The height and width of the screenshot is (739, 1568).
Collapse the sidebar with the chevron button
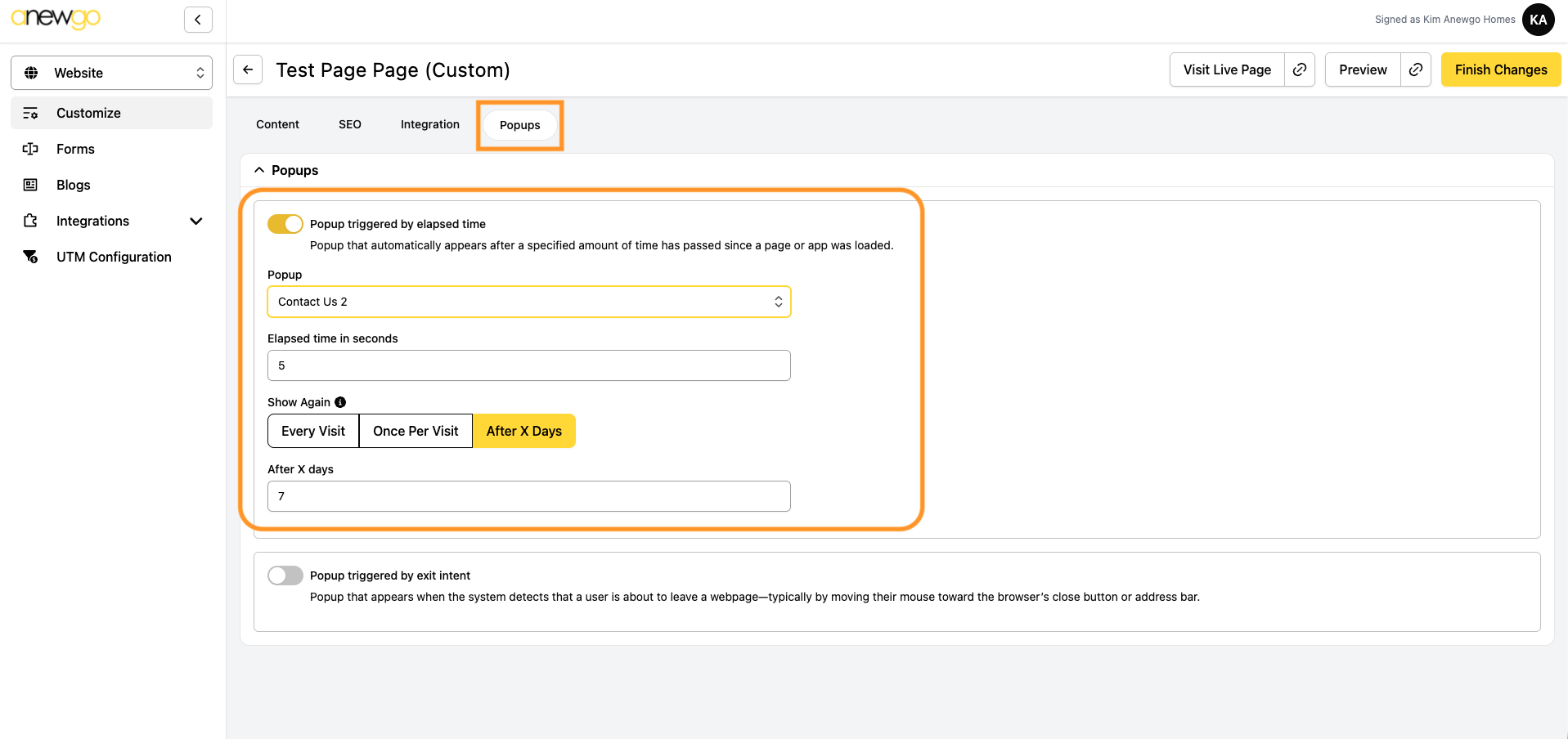point(198,20)
